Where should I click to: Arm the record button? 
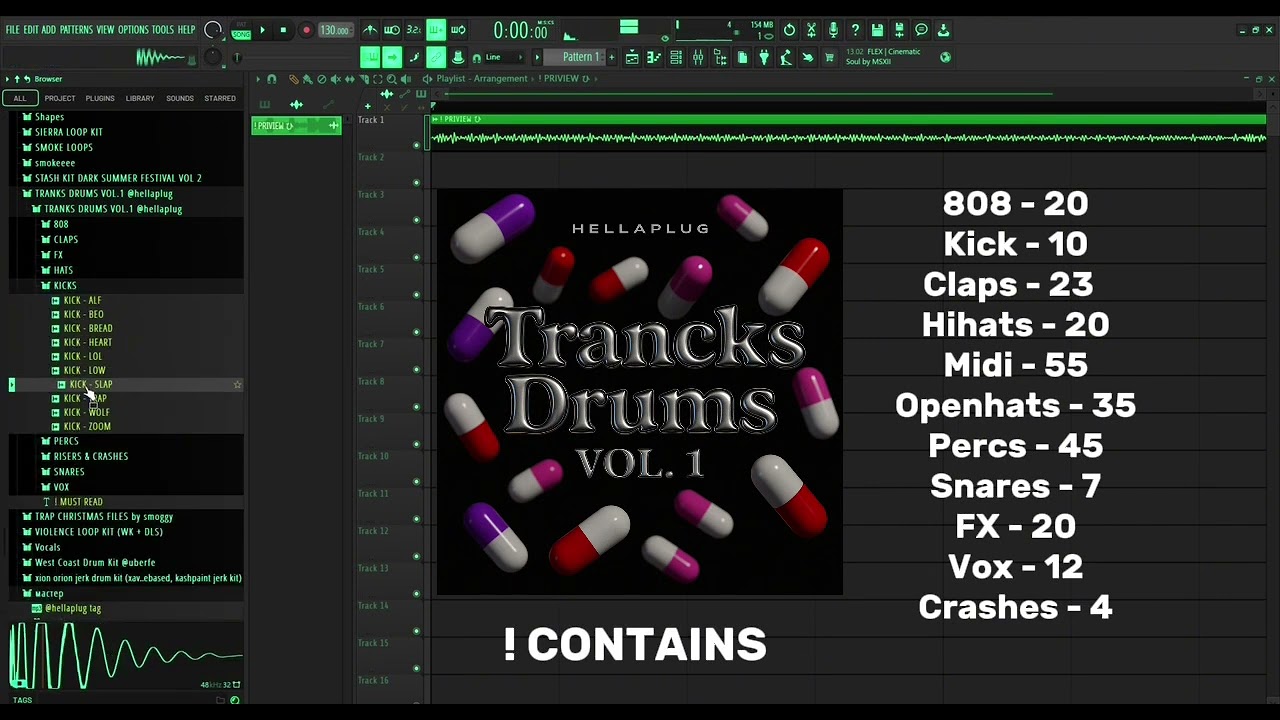click(x=306, y=30)
